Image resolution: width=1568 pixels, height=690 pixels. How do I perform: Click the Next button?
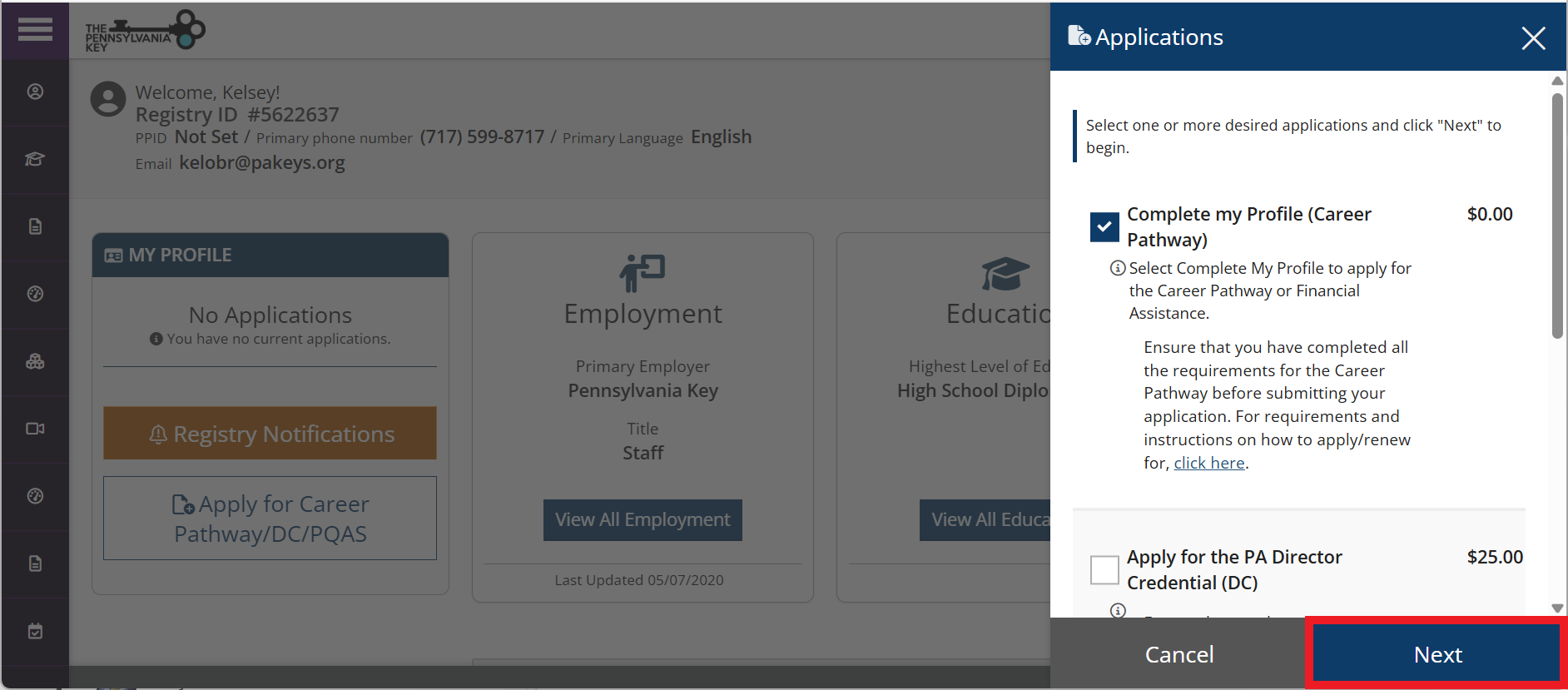[1437, 654]
